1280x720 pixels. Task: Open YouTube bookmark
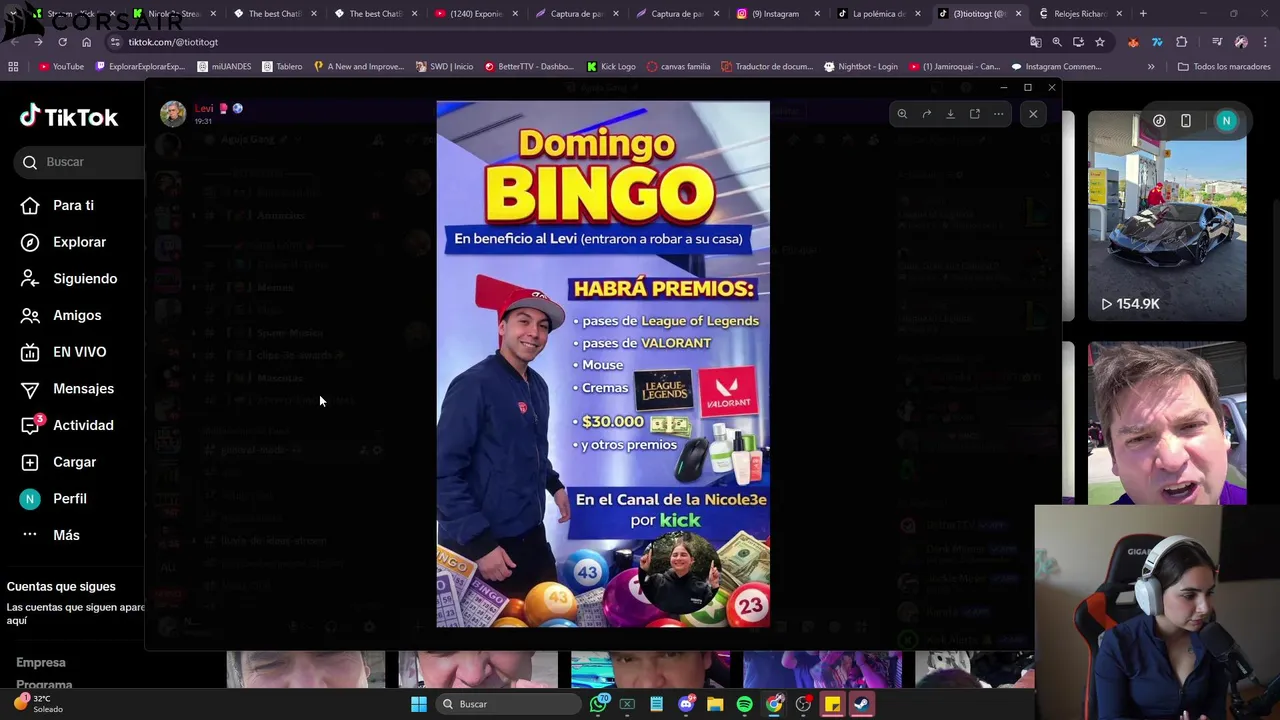(61, 67)
